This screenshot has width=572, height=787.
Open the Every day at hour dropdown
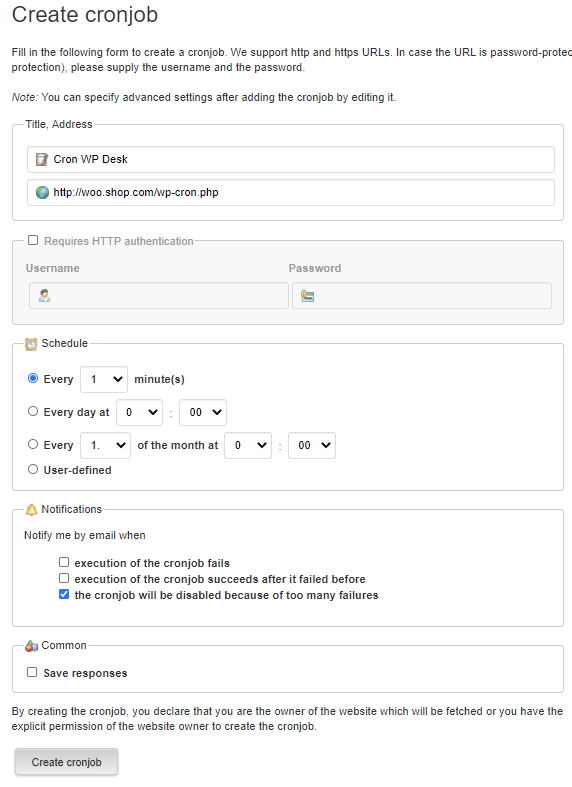139,413
